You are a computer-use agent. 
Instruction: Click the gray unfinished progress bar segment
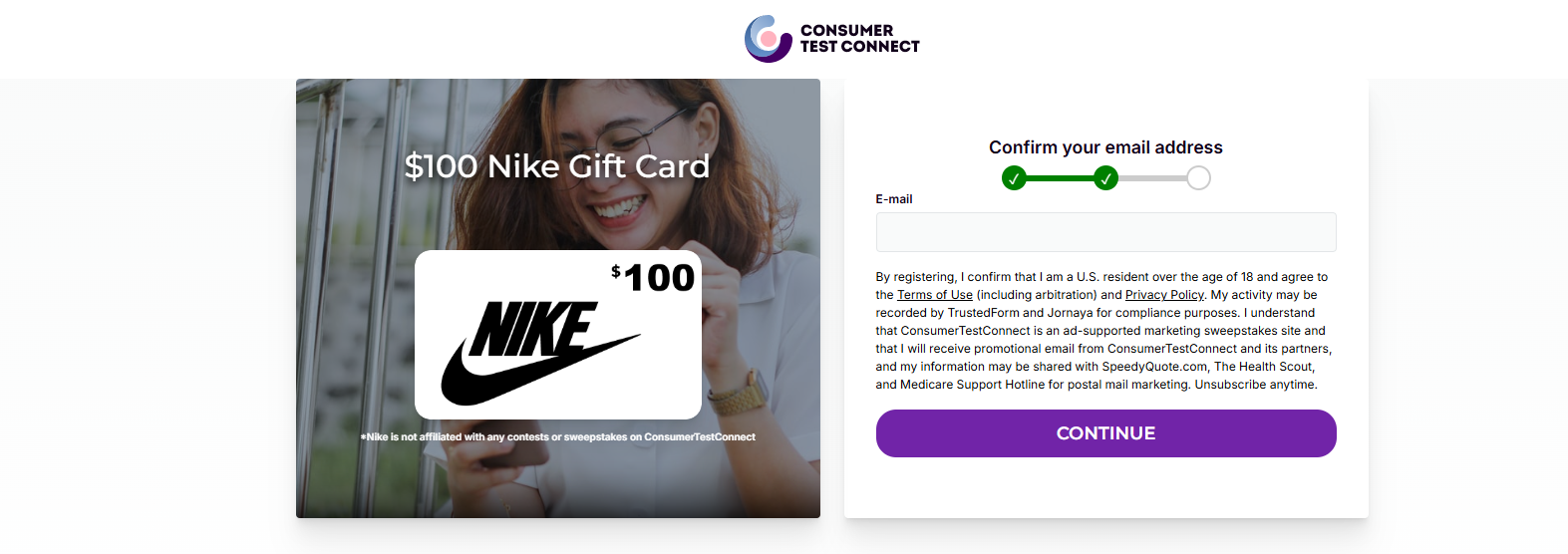point(1152,178)
